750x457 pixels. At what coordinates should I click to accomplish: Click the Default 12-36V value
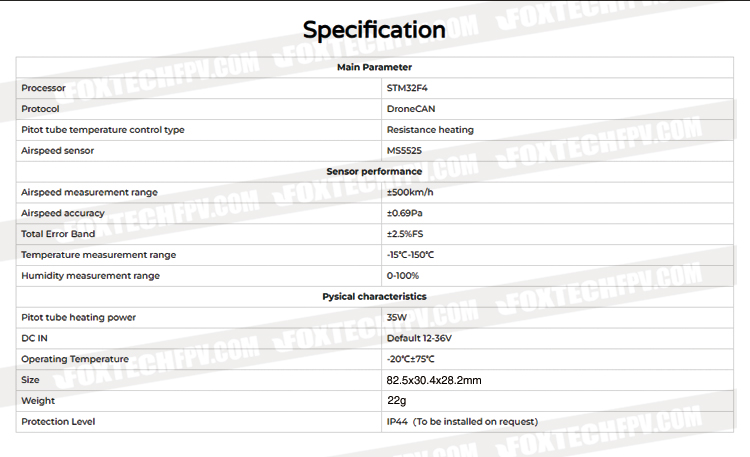[x=419, y=338]
